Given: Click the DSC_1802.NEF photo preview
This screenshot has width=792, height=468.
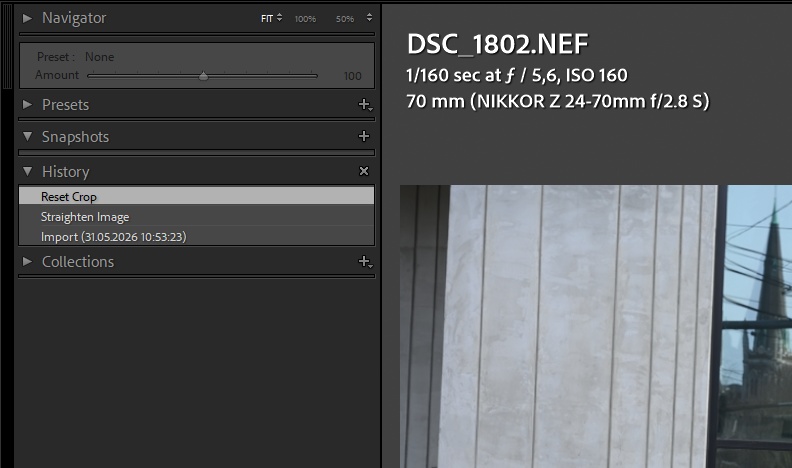Looking at the screenshot, I should click(596, 326).
